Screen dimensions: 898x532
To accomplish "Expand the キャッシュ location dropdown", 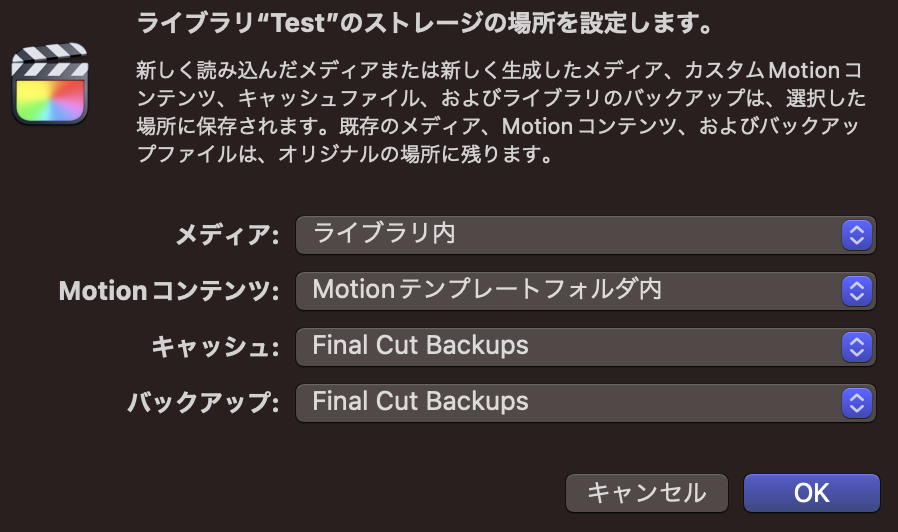I will point(585,347).
